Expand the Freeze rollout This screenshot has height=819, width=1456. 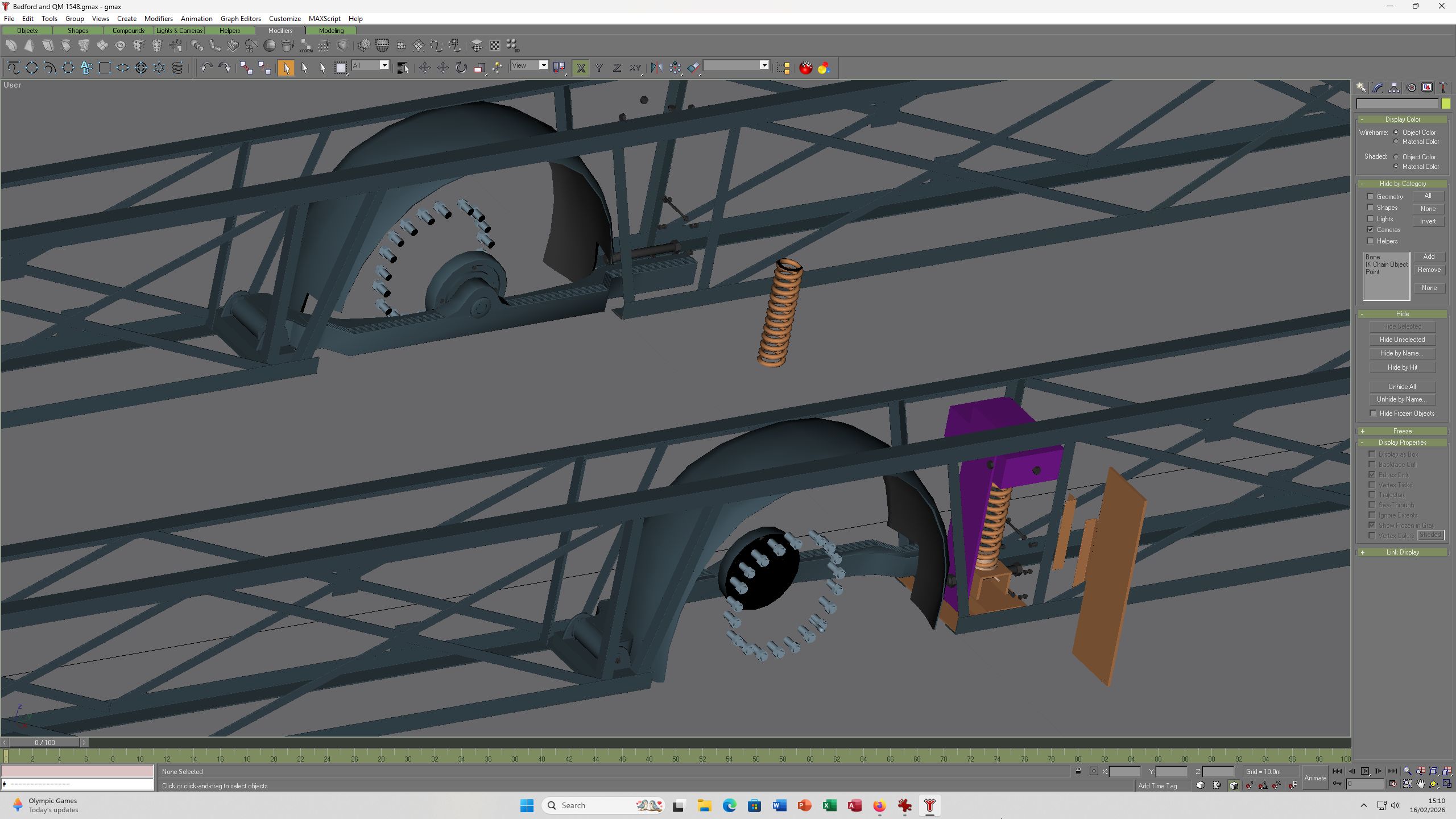click(x=1403, y=431)
